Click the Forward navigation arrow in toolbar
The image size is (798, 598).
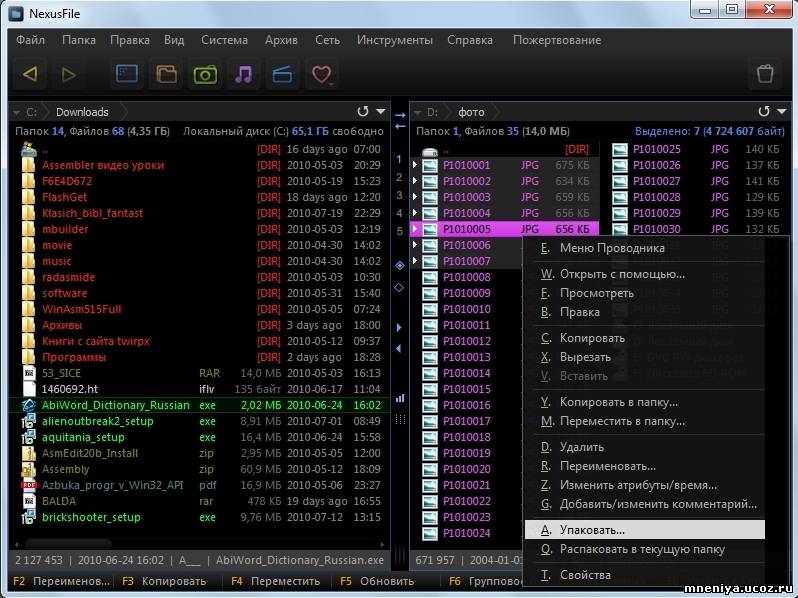(68, 74)
